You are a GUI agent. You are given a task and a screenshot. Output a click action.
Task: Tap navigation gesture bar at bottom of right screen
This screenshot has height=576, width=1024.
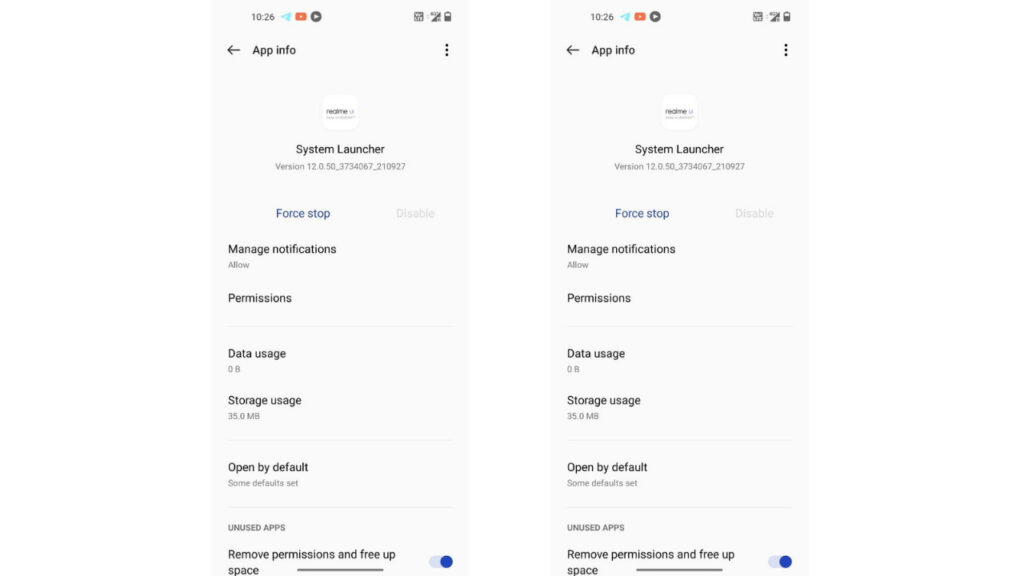point(679,570)
